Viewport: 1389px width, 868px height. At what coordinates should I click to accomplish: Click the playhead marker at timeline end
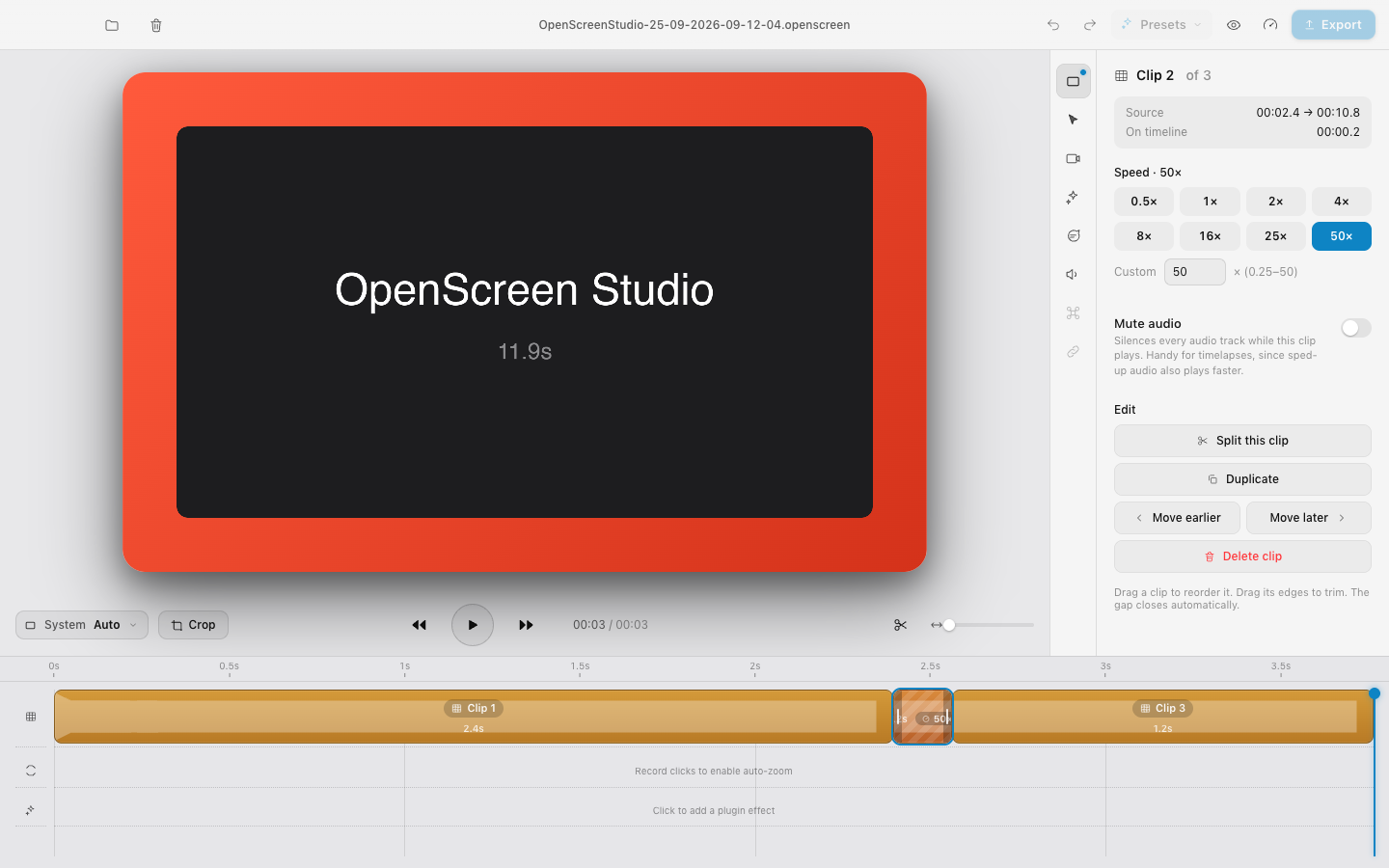tap(1375, 693)
